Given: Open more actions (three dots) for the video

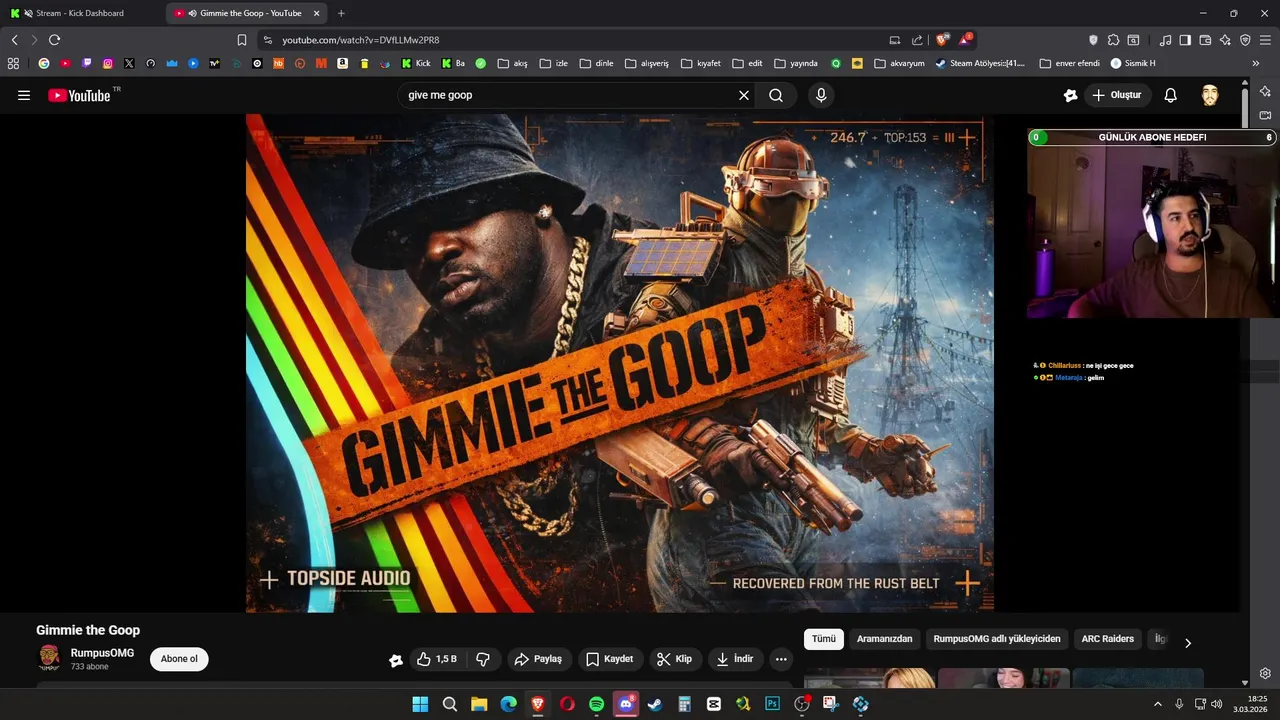Looking at the screenshot, I should [781, 659].
